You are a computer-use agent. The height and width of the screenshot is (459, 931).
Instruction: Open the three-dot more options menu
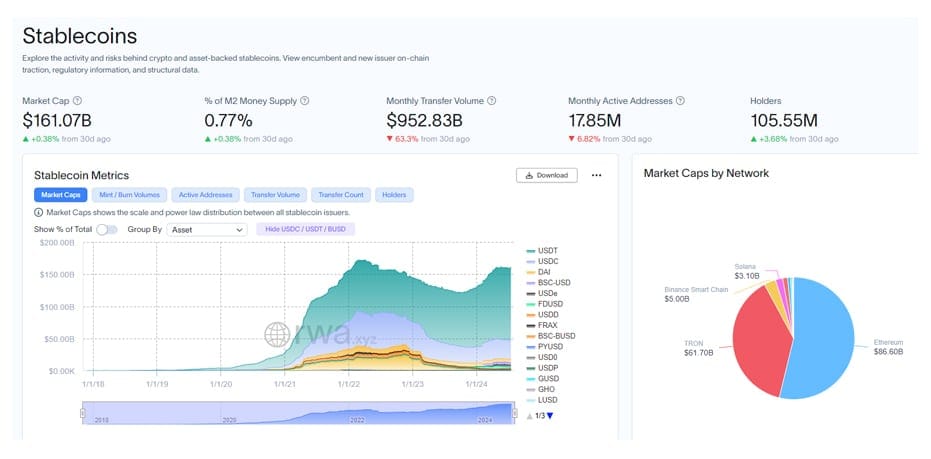point(597,175)
